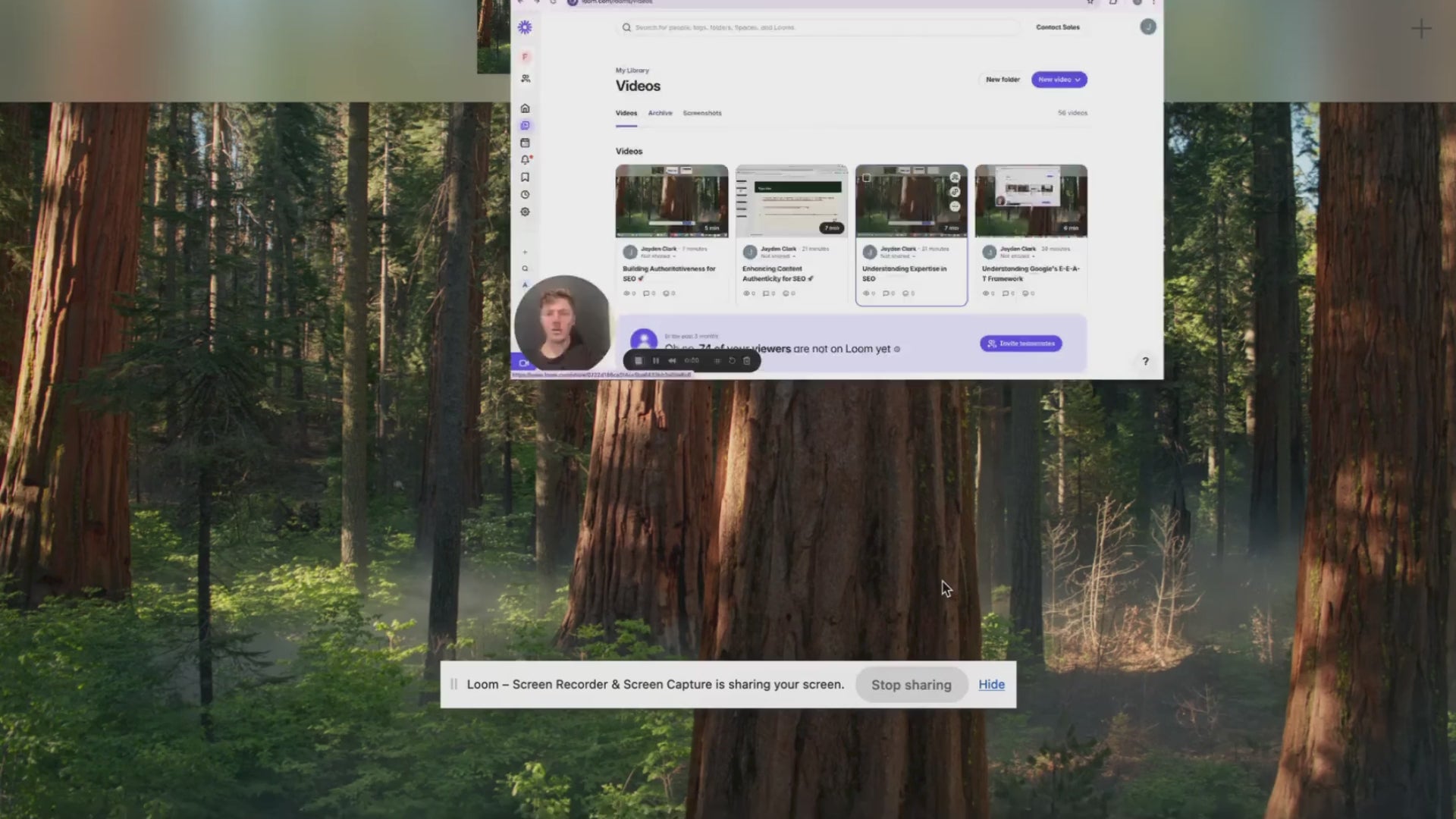1456x819 pixels.
Task: Open notifications bell in sidebar
Action: [525, 160]
